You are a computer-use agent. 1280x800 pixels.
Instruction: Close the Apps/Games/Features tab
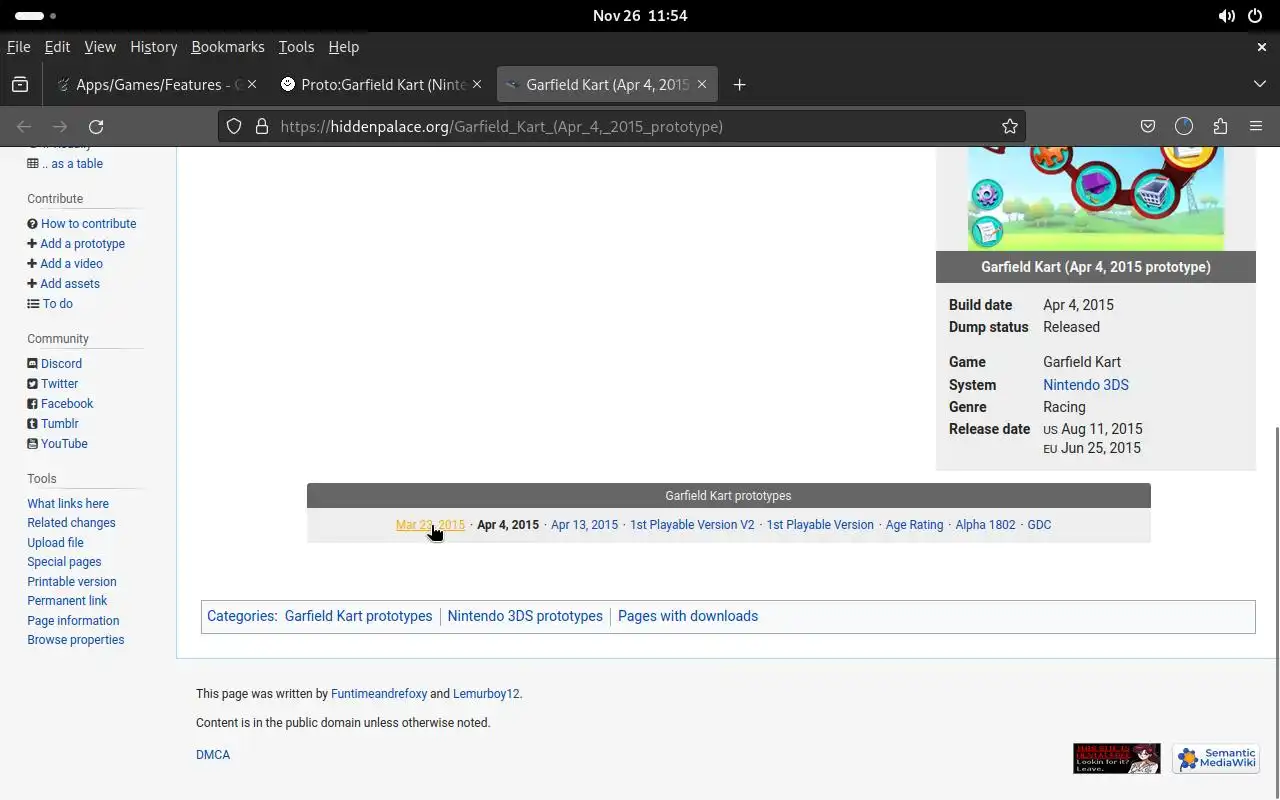coord(252,85)
